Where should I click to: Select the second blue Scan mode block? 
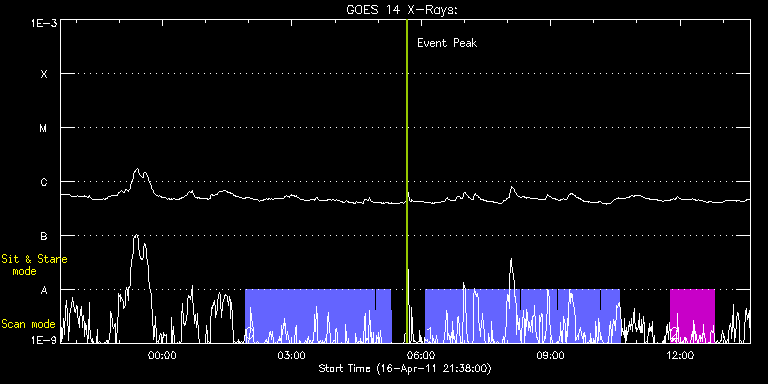(522, 316)
